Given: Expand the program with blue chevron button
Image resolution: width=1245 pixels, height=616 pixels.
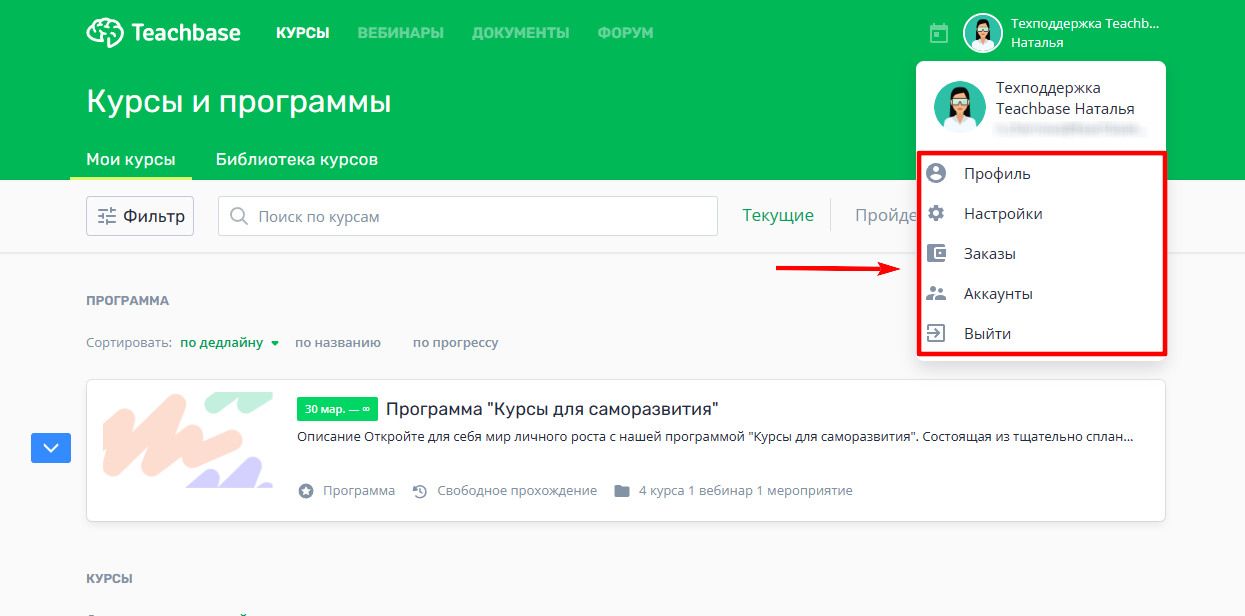Looking at the screenshot, I should pos(51,447).
